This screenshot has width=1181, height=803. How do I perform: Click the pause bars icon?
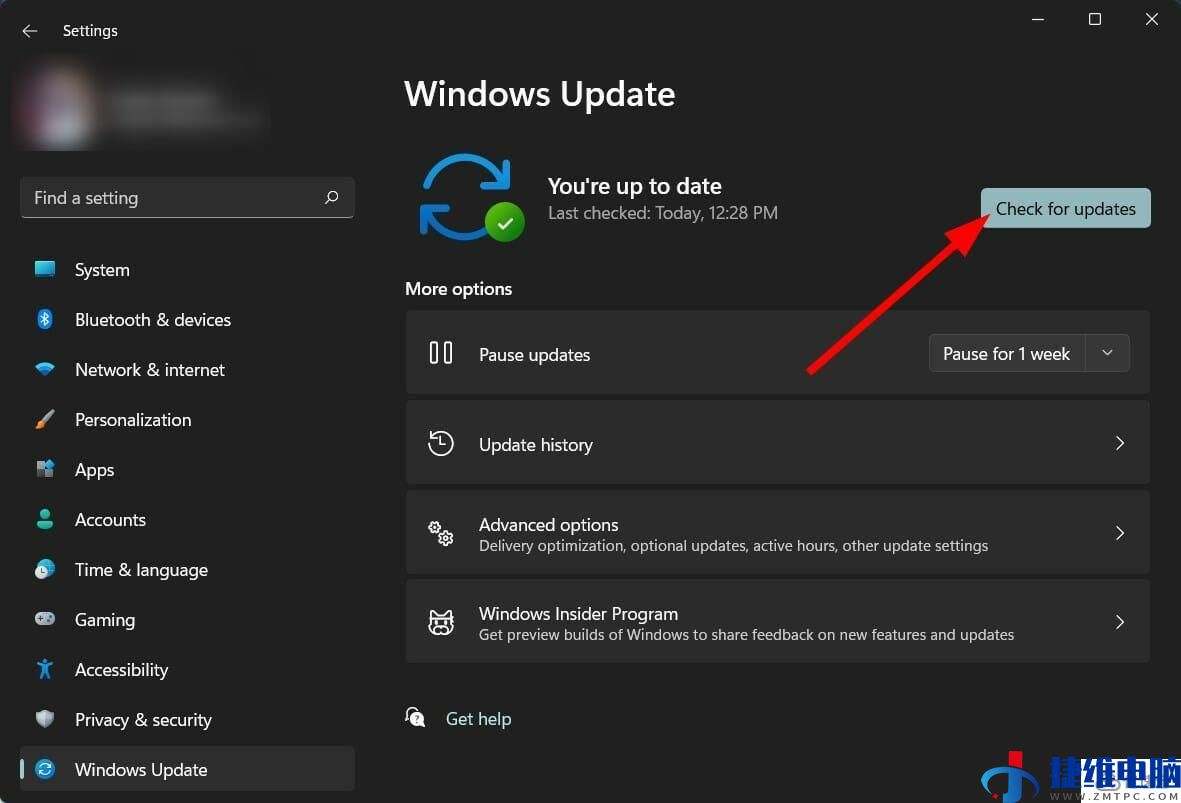click(x=441, y=353)
